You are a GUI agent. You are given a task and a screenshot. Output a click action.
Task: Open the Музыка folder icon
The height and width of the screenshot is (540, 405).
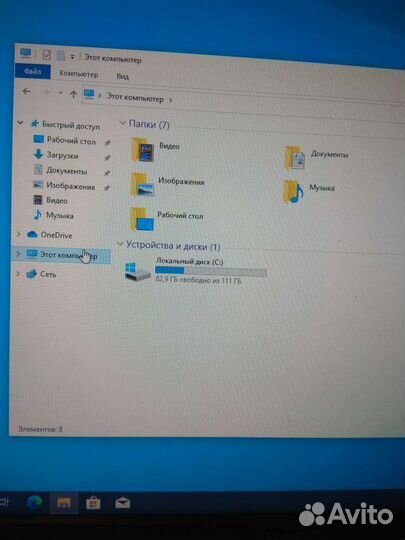[293, 192]
